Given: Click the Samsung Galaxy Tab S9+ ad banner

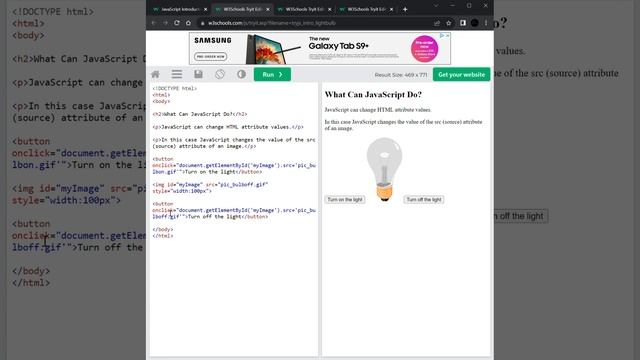Looking at the screenshot, I should point(320,49).
